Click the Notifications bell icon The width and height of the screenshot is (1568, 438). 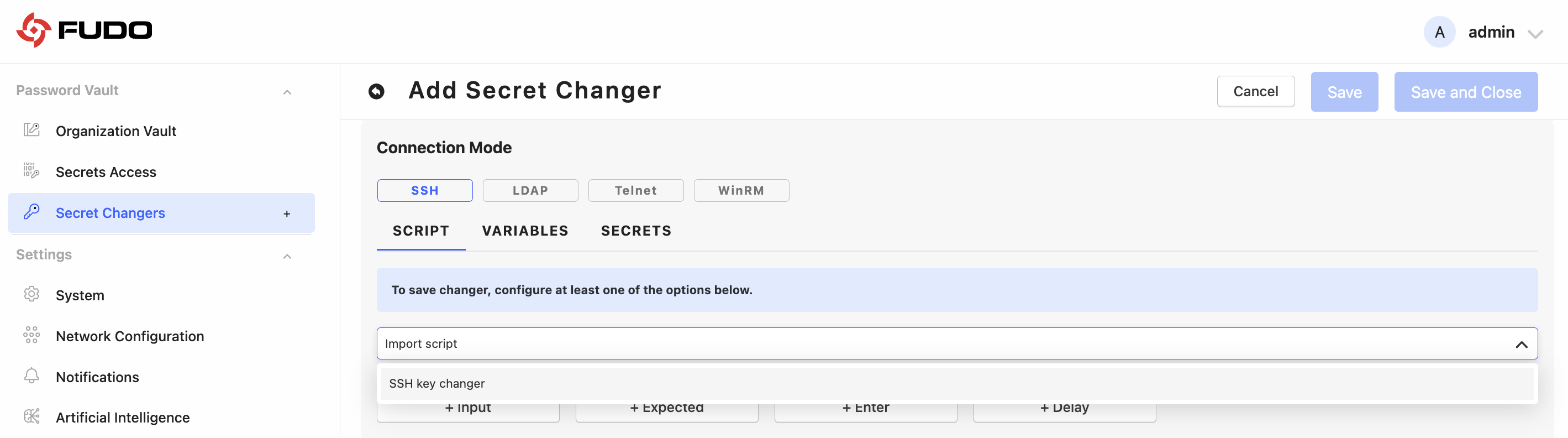coord(31,376)
